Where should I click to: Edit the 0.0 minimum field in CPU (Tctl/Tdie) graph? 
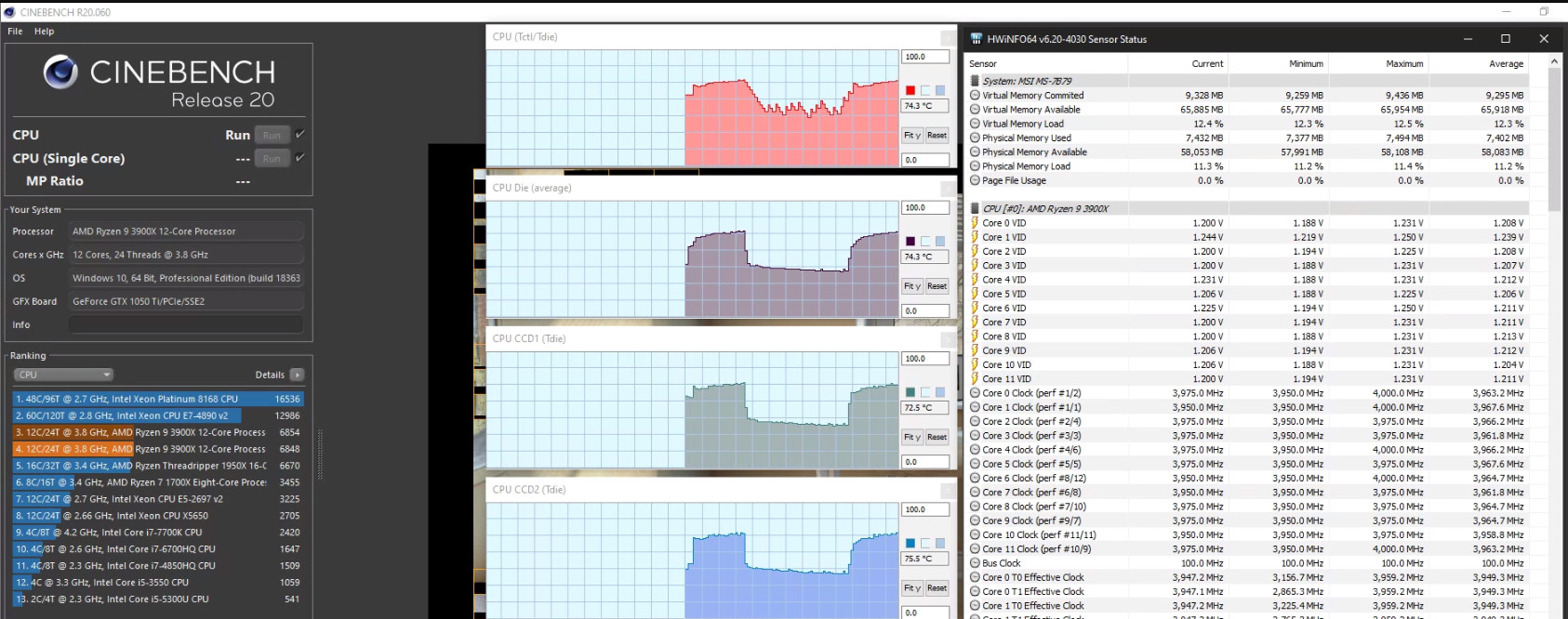(925, 160)
